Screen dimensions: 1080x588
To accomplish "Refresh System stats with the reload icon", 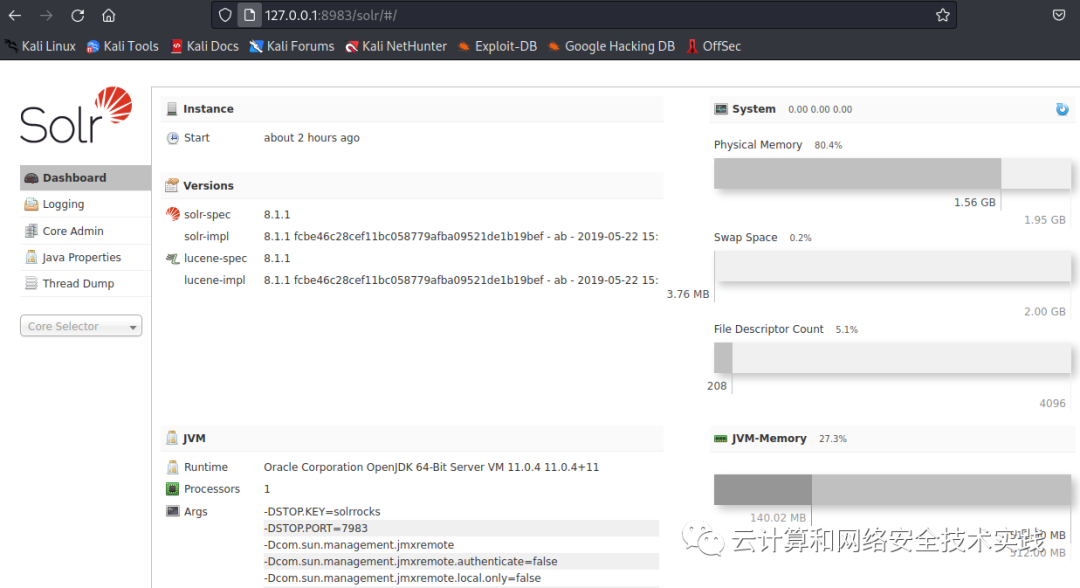I will 1062,109.
